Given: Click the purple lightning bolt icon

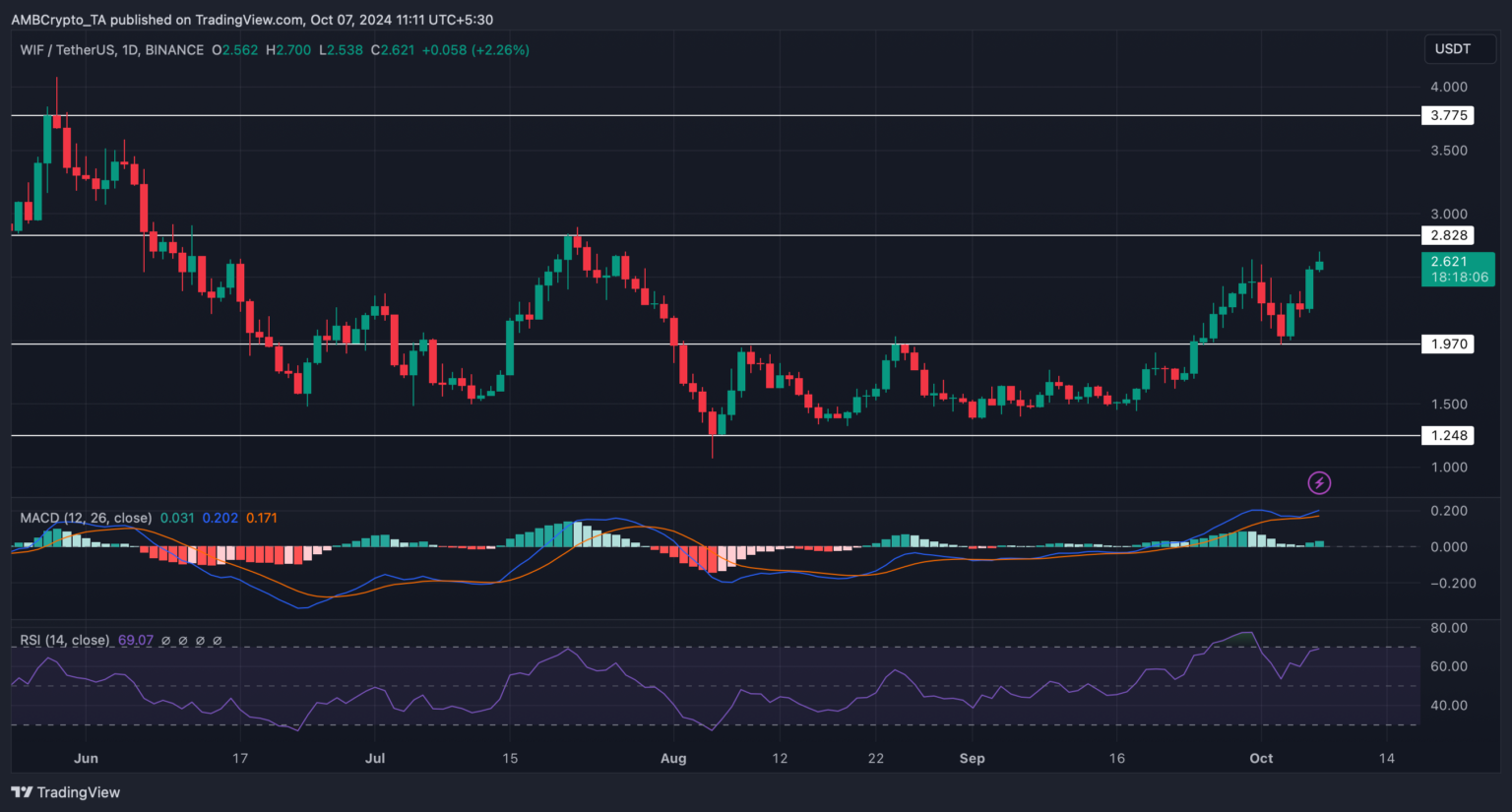Looking at the screenshot, I should [x=1319, y=482].
